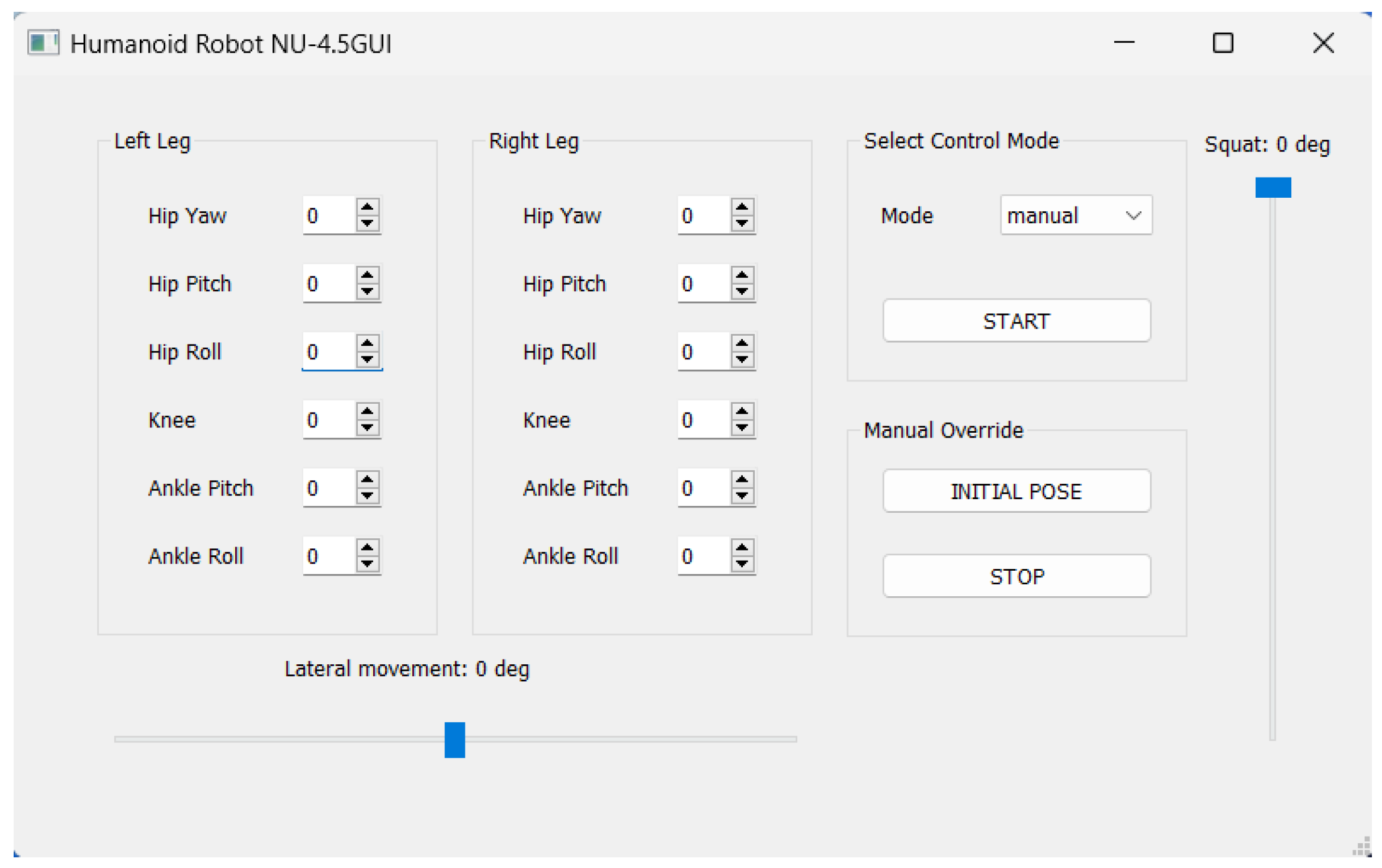The width and height of the screenshot is (1382, 868).
Task: Click the Right Leg Hip Pitch value field
Action: [703, 284]
